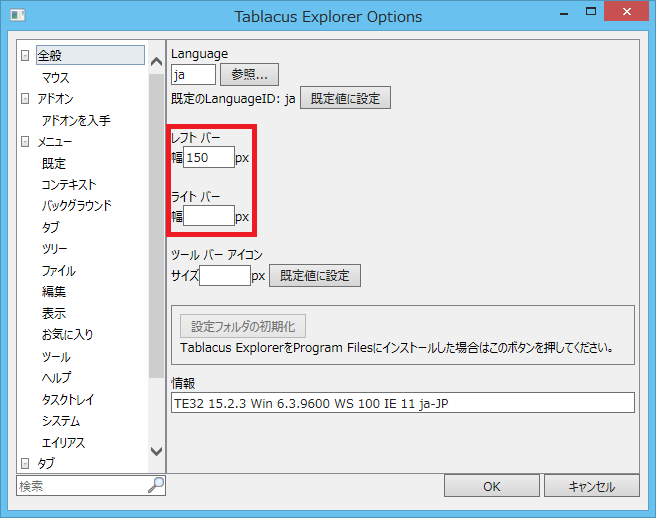Open the タスクトレイ menu settings
The image size is (656, 518).
tap(68, 400)
